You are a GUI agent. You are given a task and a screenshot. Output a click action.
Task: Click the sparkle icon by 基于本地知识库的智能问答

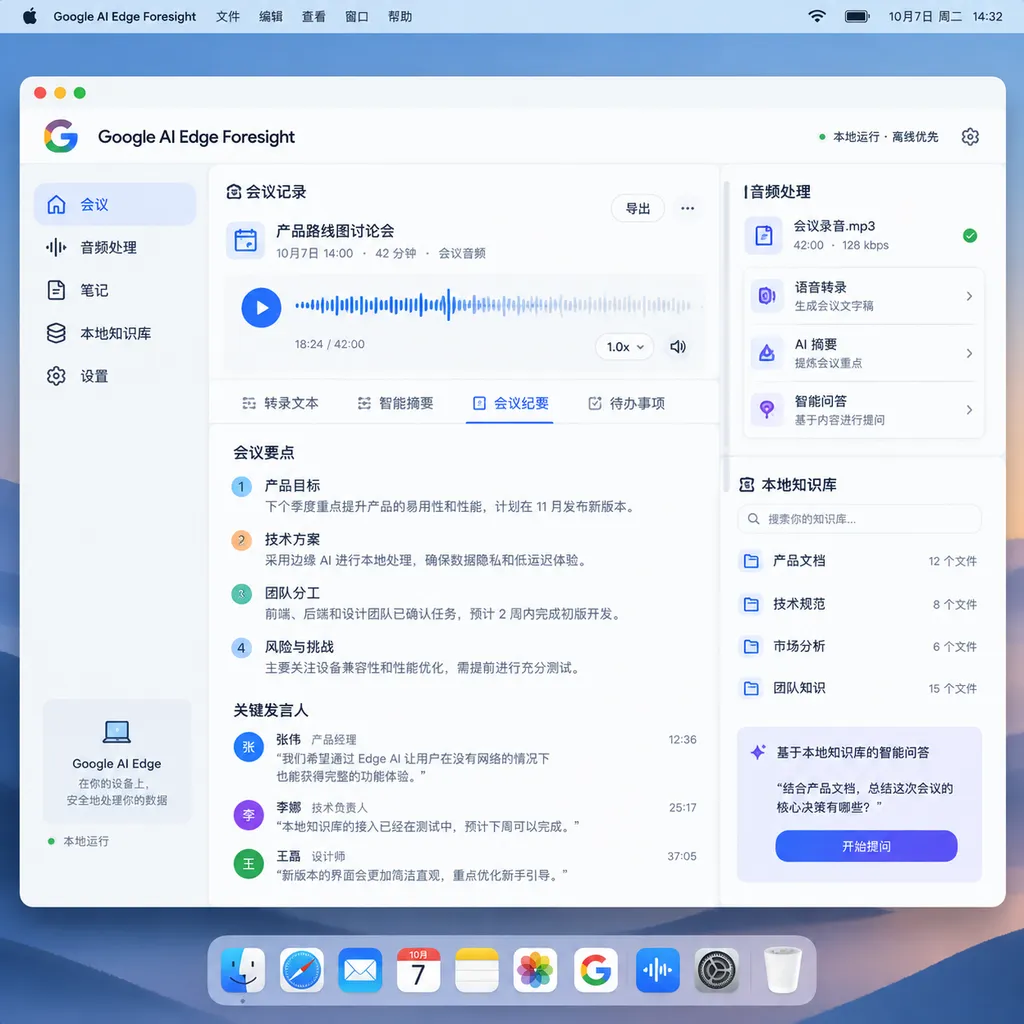(x=758, y=752)
